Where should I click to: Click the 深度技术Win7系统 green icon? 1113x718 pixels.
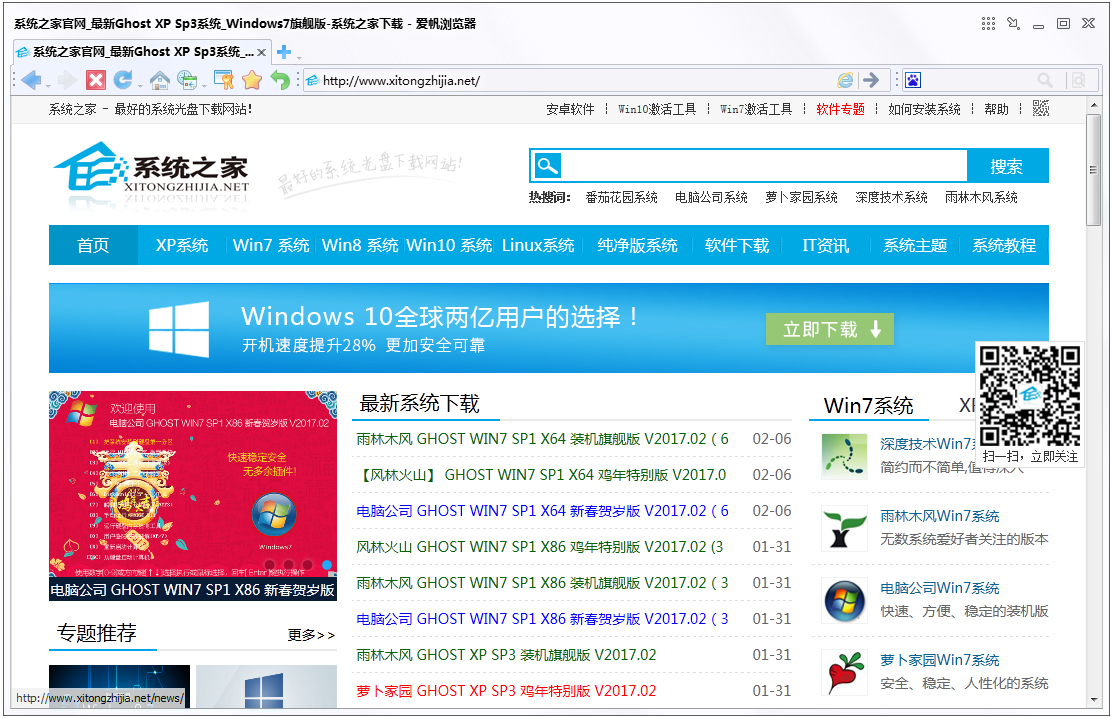click(x=844, y=455)
